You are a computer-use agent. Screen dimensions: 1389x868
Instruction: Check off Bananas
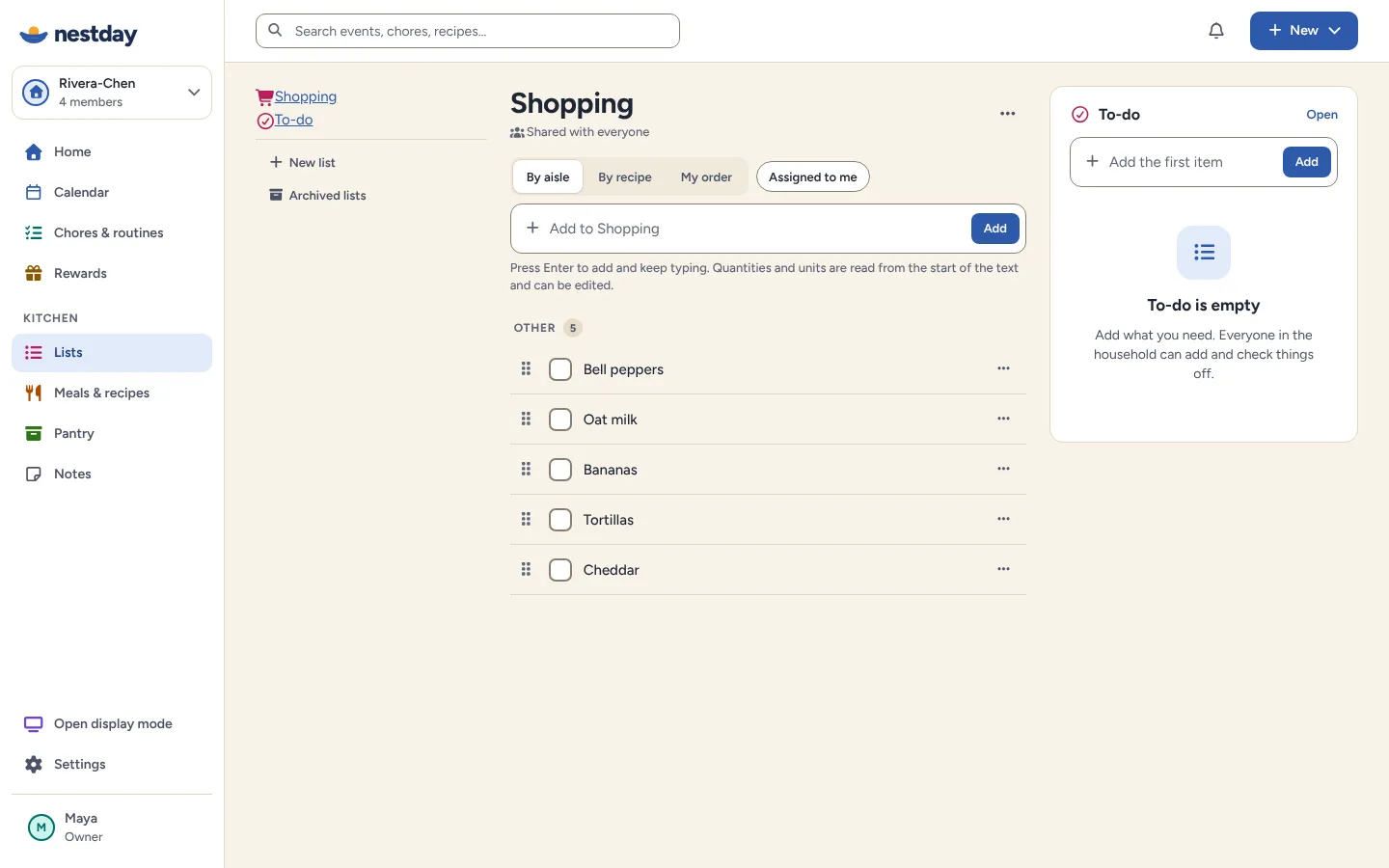click(x=560, y=470)
